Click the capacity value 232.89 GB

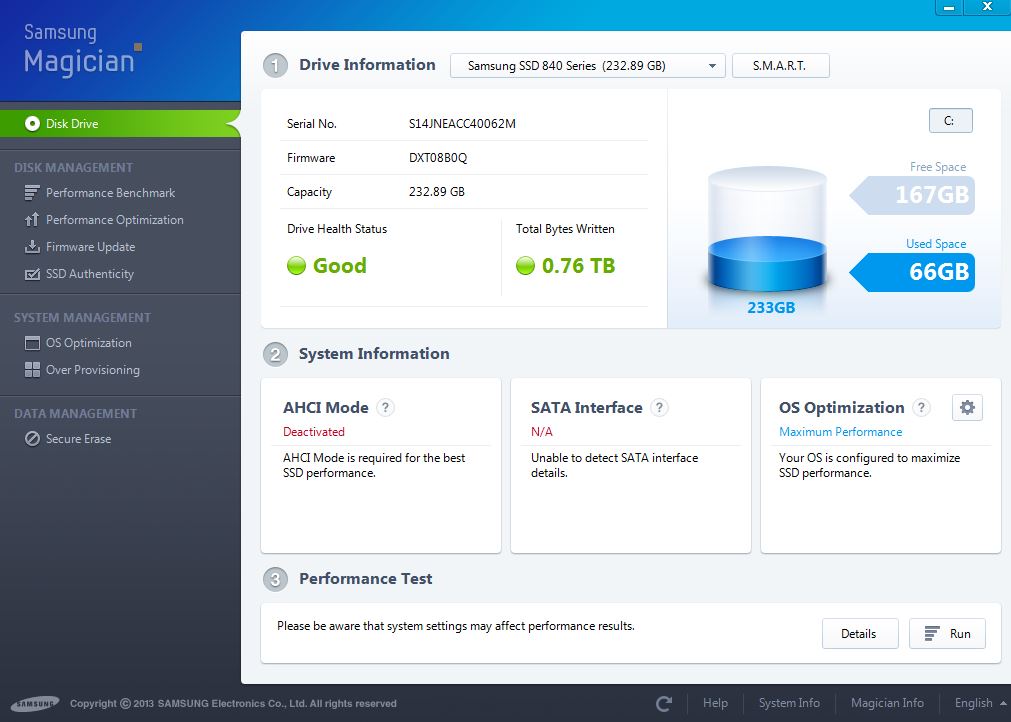point(437,192)
